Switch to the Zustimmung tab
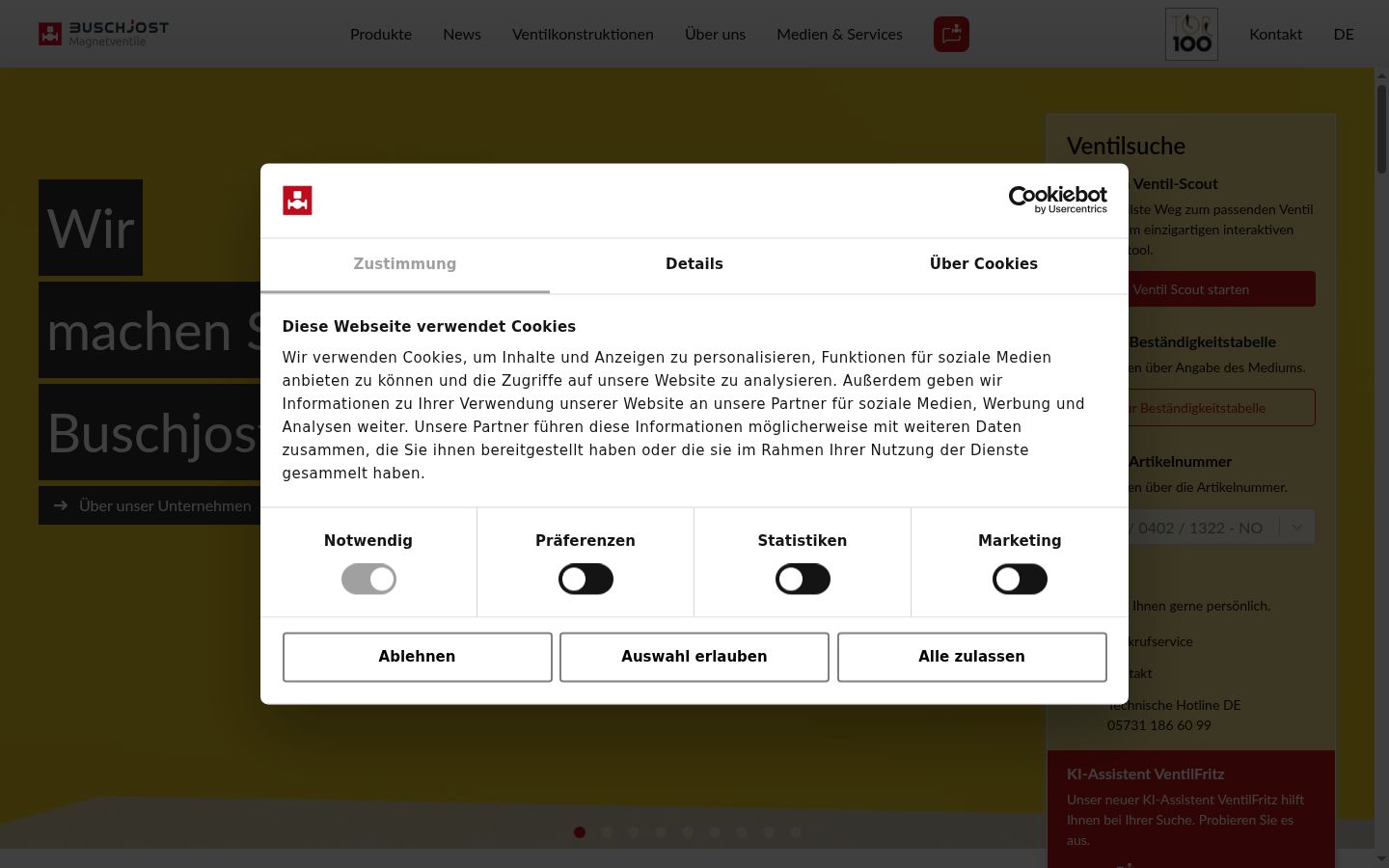Screen dimensions: 1389x868 (405, 264)
